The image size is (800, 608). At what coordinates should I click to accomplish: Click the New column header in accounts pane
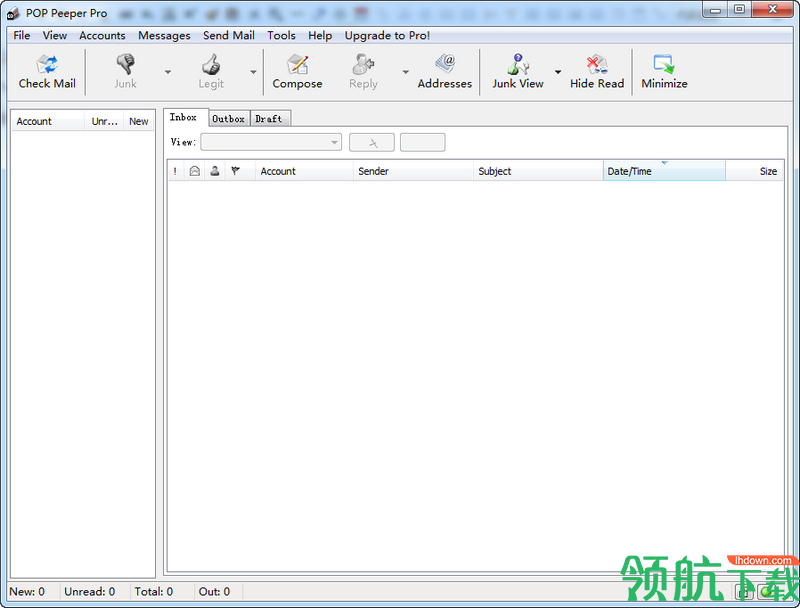click(x=139, y=121)
